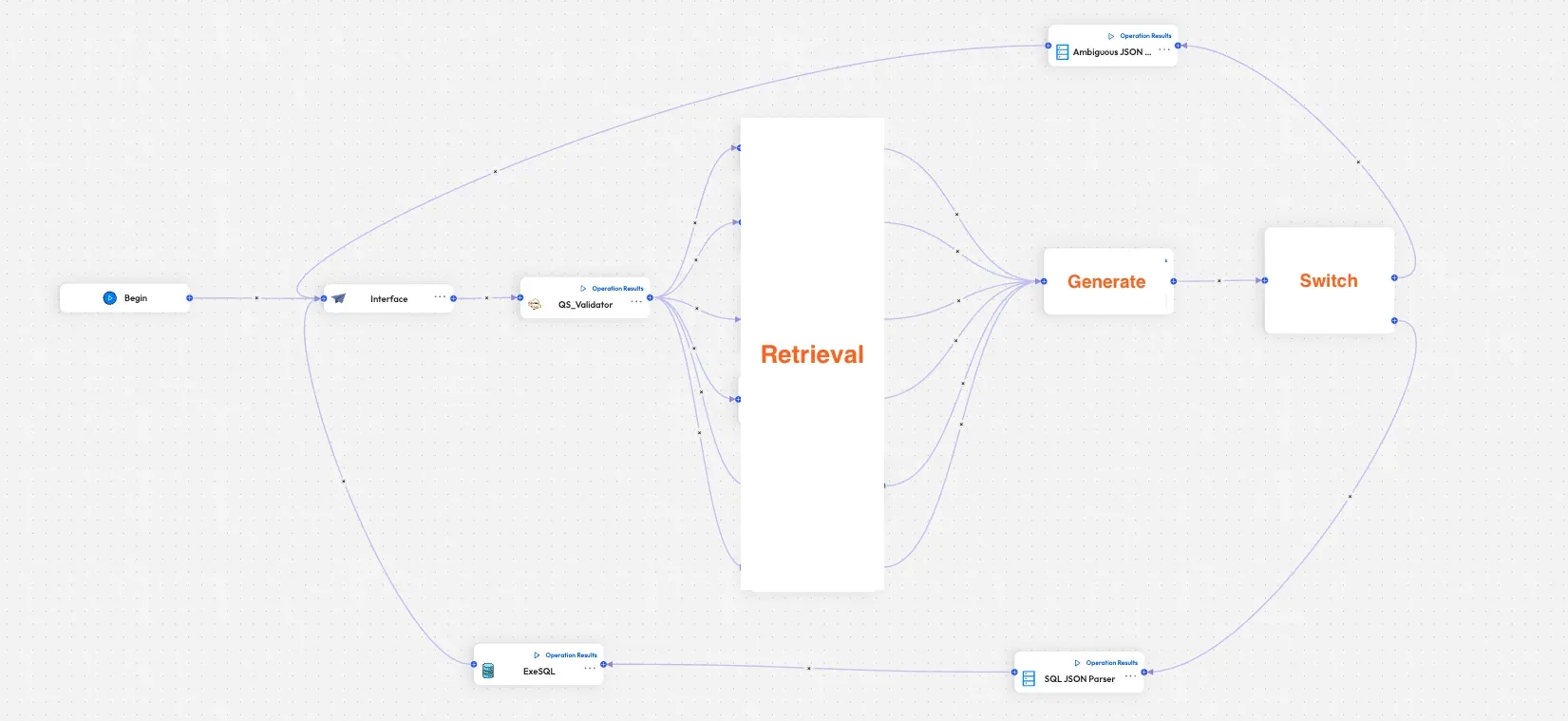Open the SQL JSON Parser three-dot menu
1568x721 pixels.
pos(1130,676)
